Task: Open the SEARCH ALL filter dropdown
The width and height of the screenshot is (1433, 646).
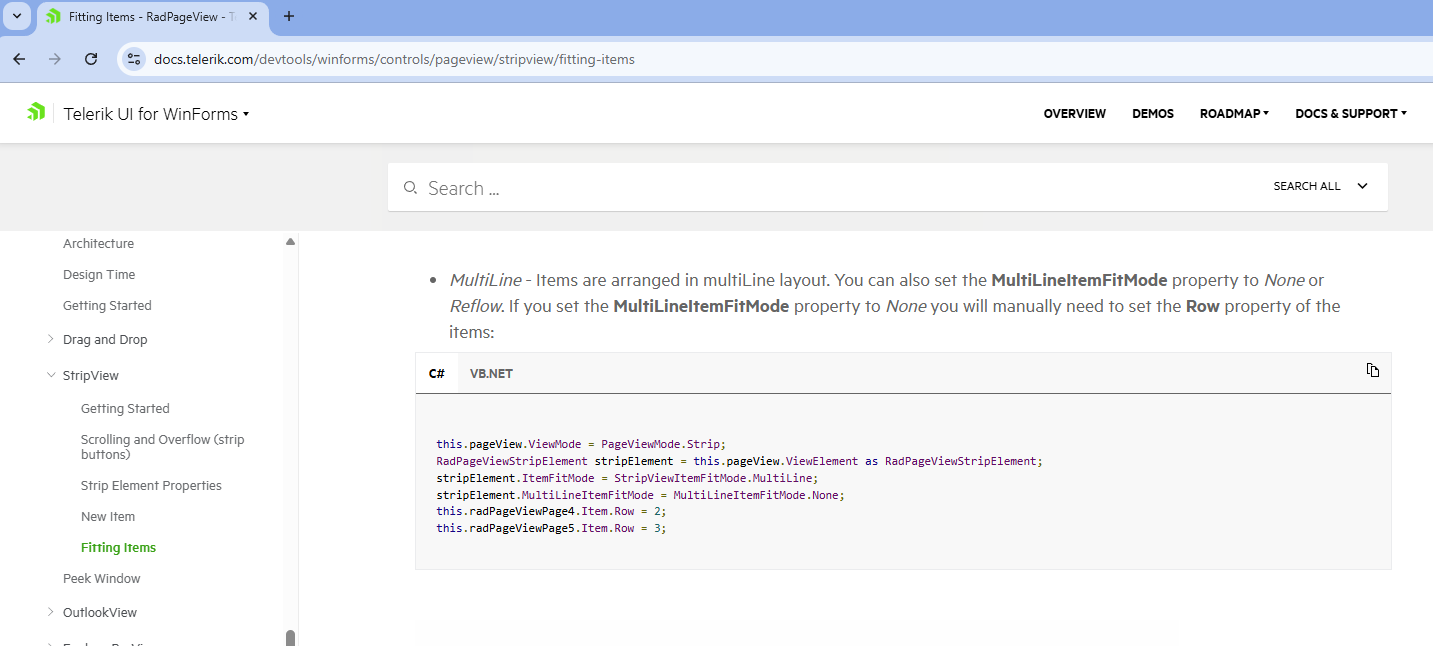Action: point(1320,186)
